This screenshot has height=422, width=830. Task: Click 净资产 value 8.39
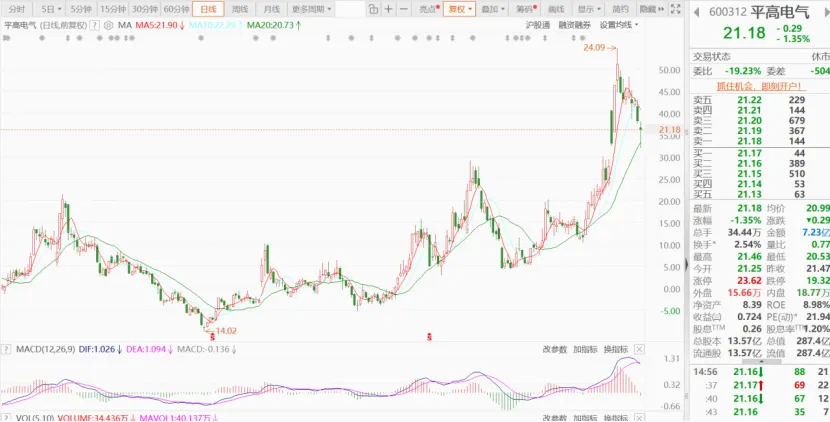pyautogui.click(x=752, y=305)
